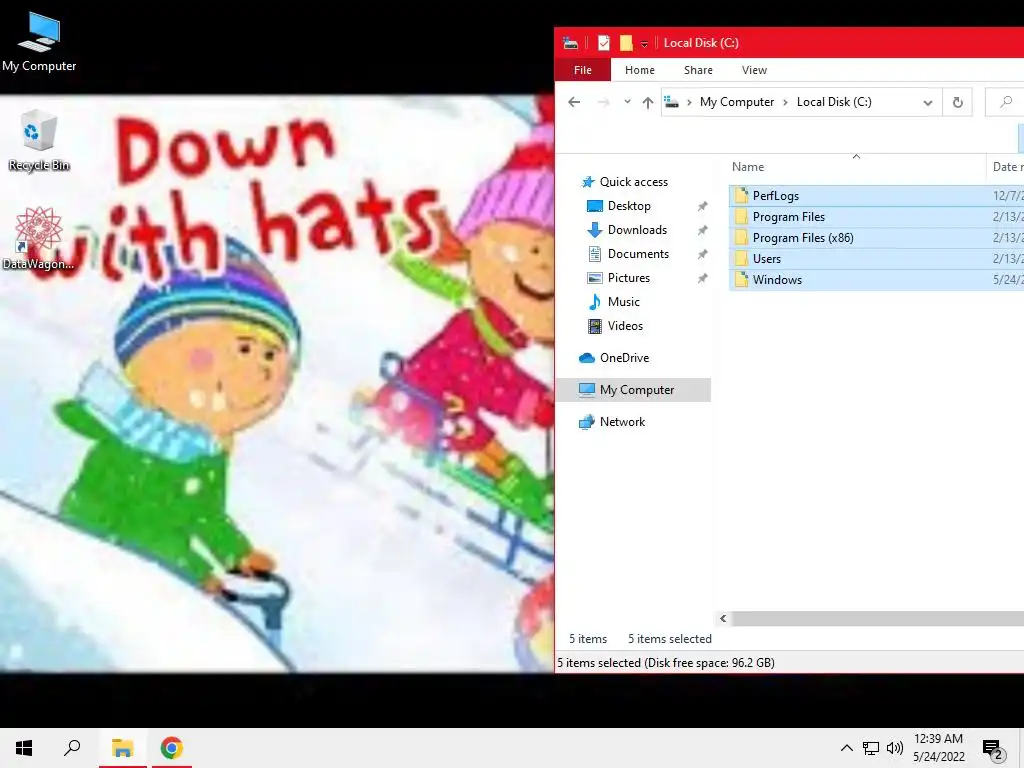Viewport: 1024px width, 768px height.
Task: Launch the DataWagon desktop shortcut
Action: [39, 238]
